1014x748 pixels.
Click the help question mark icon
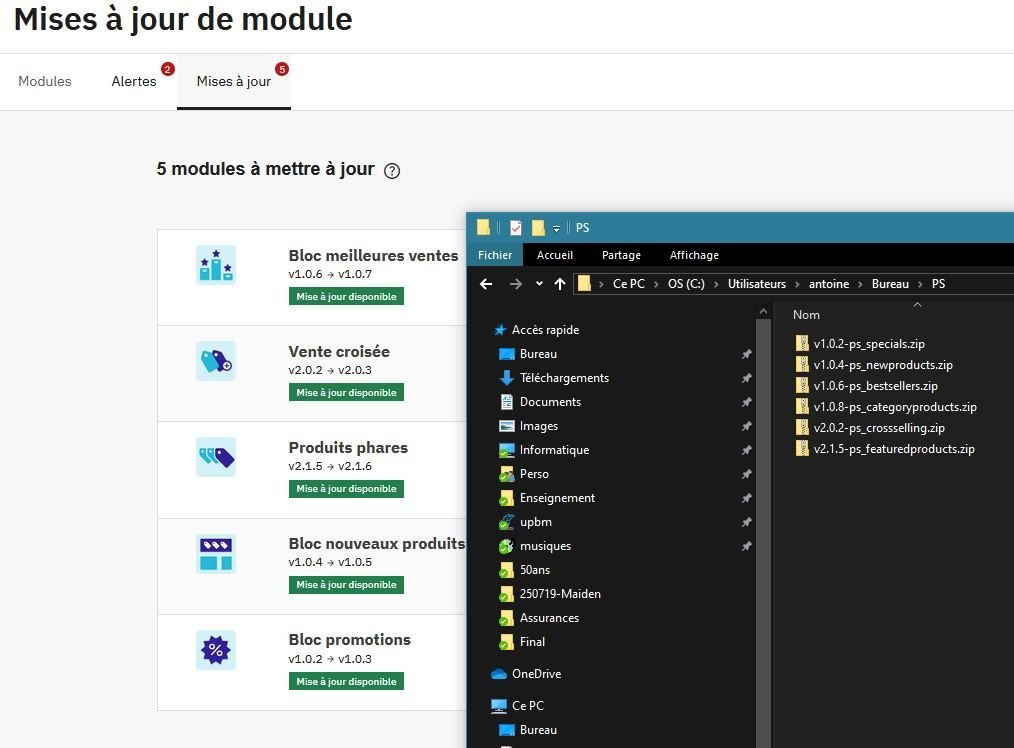[x=392, y=171]
